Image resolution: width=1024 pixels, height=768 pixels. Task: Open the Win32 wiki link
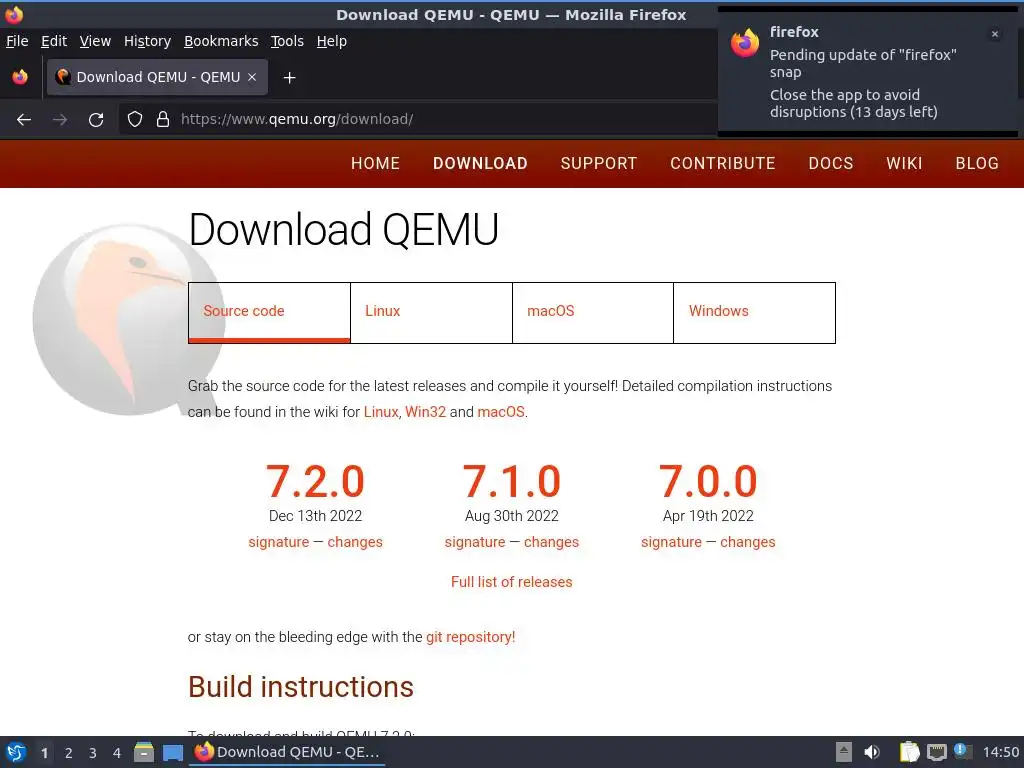[x=425, y=412]
